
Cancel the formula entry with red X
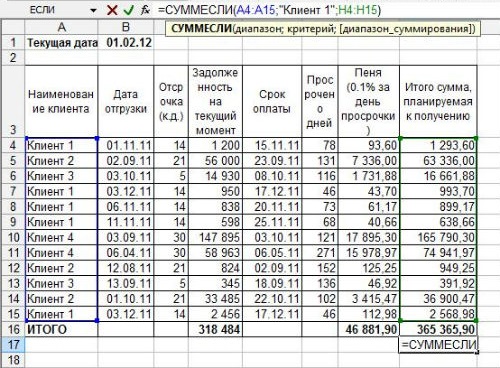coord(112,10)
